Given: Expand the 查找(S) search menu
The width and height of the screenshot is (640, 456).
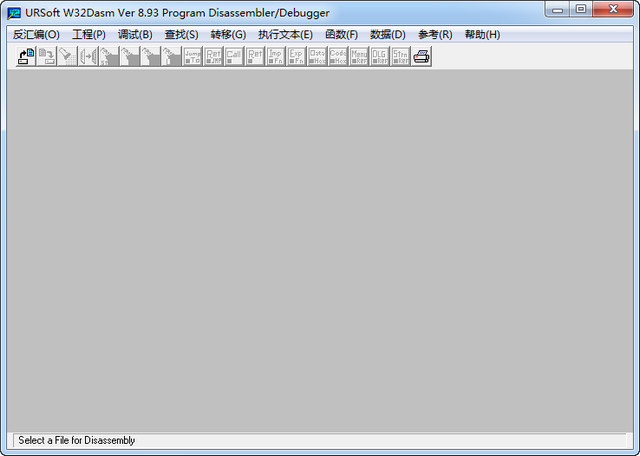Looking at the screenshot, I should point(181,34).
